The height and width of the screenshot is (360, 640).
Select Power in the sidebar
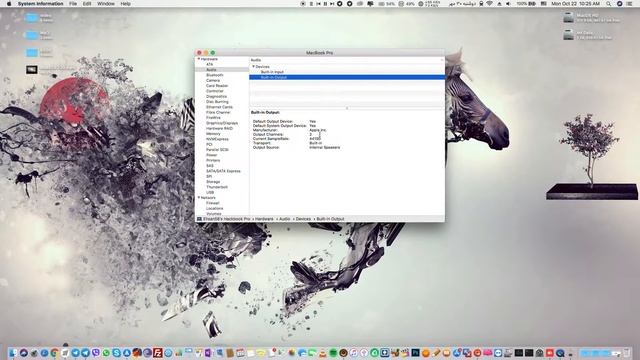point(211,155)
